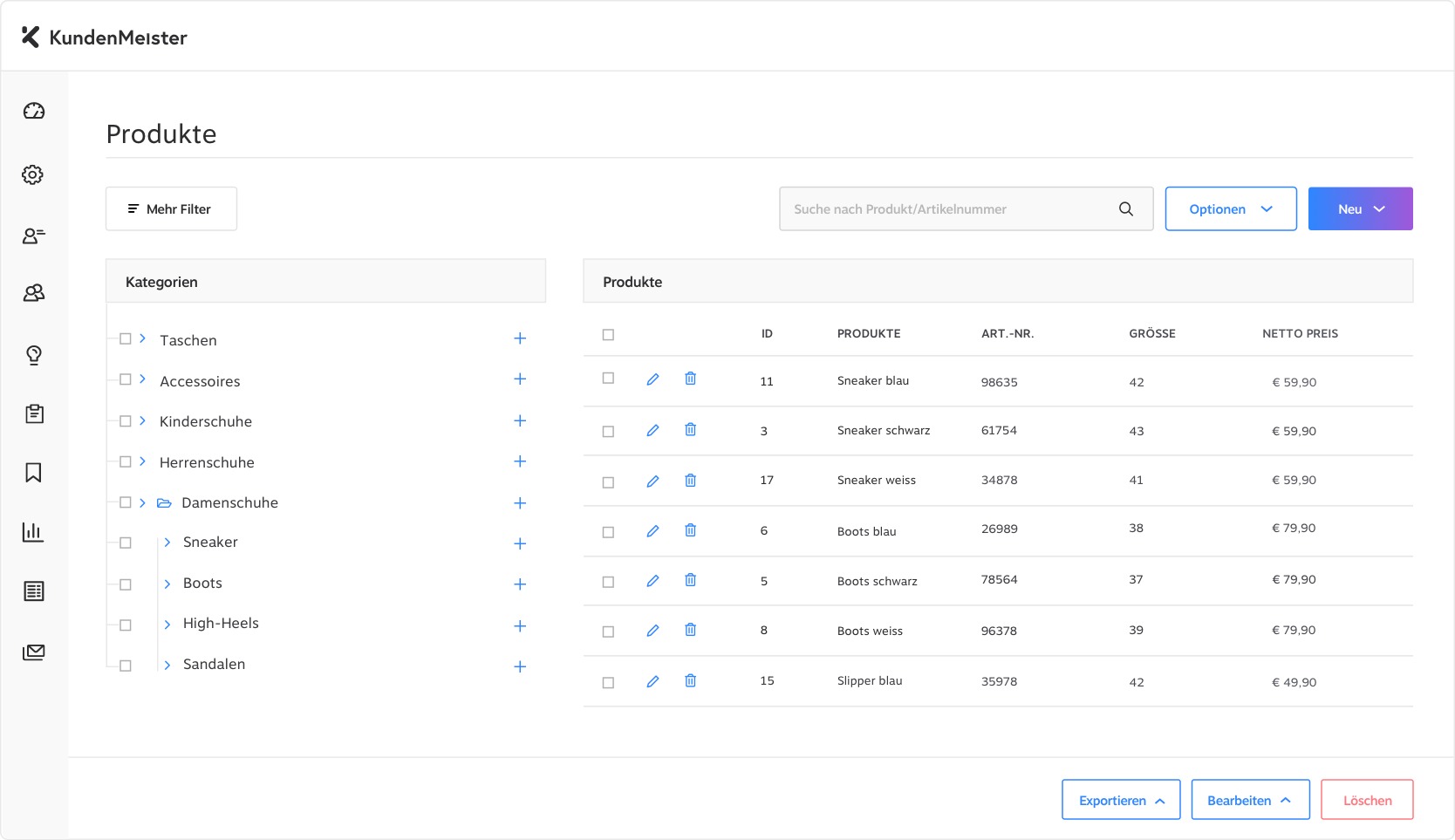
Task: Expand the Herrenschuhe category chevron
Action: (142, 461)
